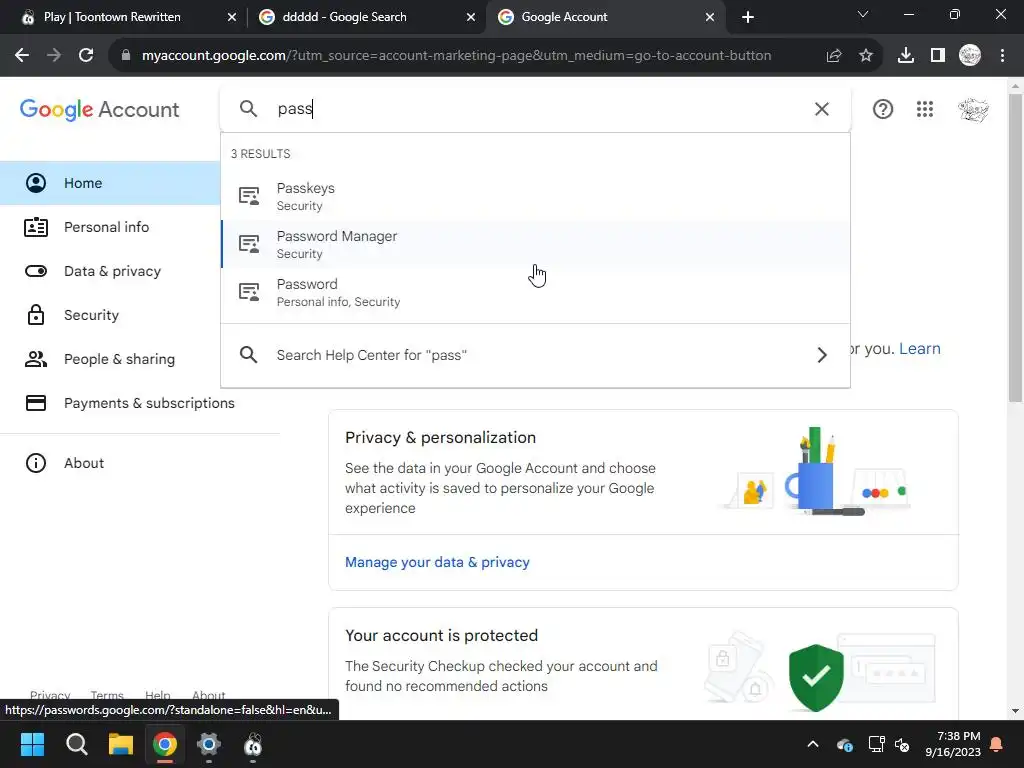This screenshot has width=1024, height=768.
Task: Open the Settings gear taskbar icon
Action: 209,744
